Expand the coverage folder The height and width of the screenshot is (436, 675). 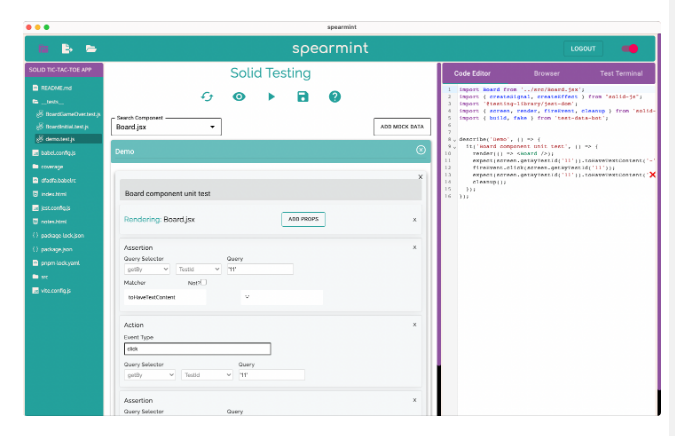pos(48,167)
